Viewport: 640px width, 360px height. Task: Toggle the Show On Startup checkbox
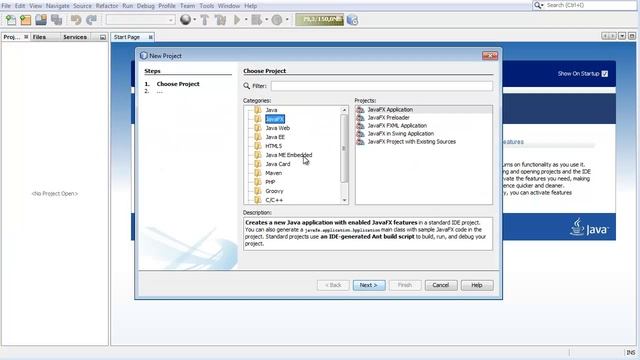tap(604, 73)
